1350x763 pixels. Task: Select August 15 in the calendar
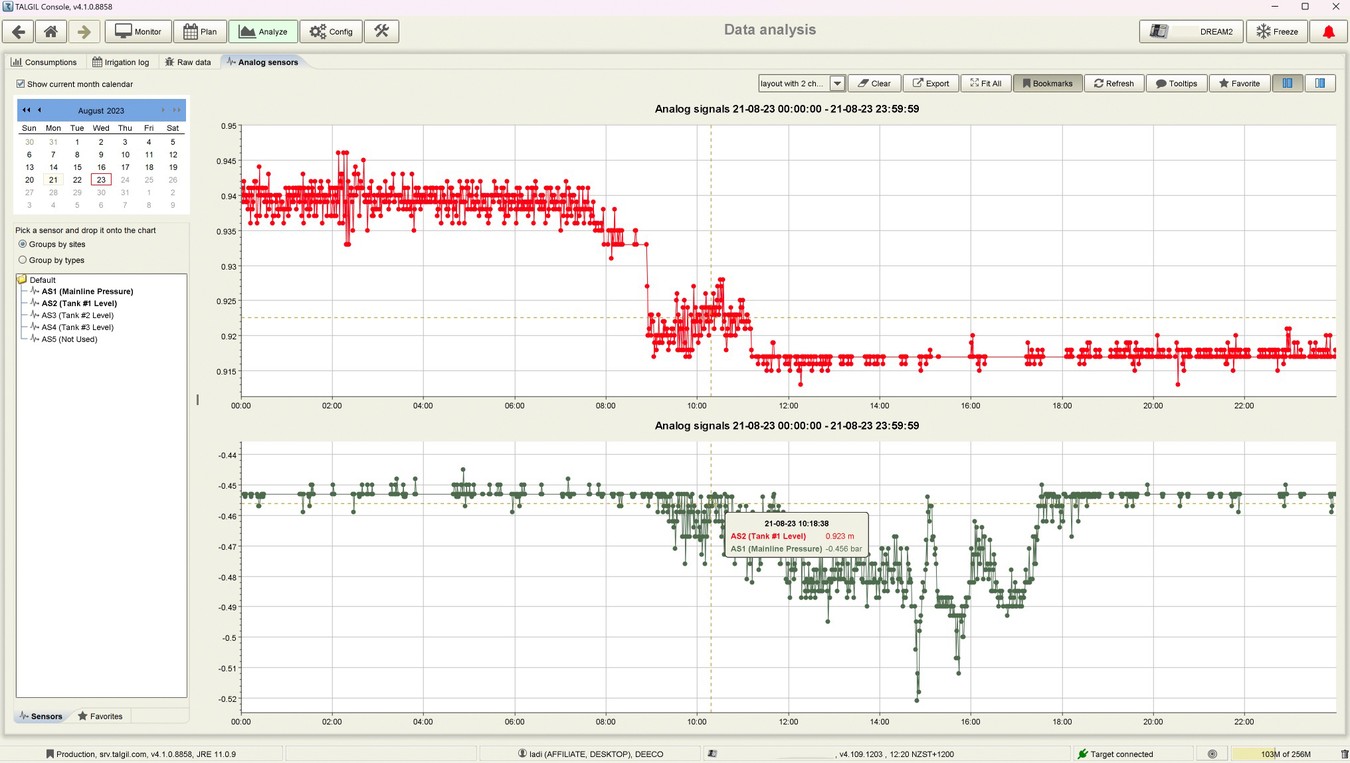77,167
